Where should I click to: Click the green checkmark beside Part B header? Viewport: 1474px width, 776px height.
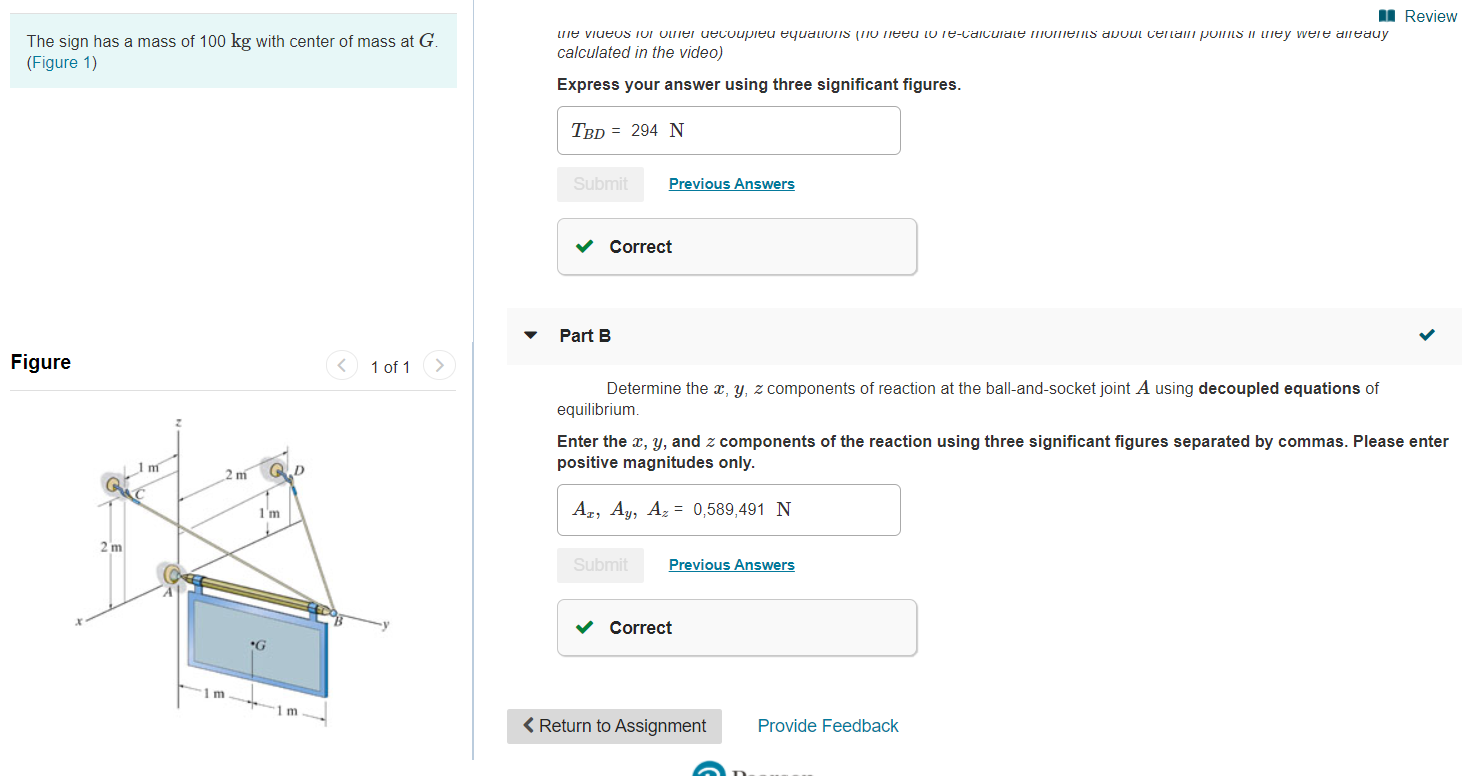pyautogui.click(x=1427, y=336)
